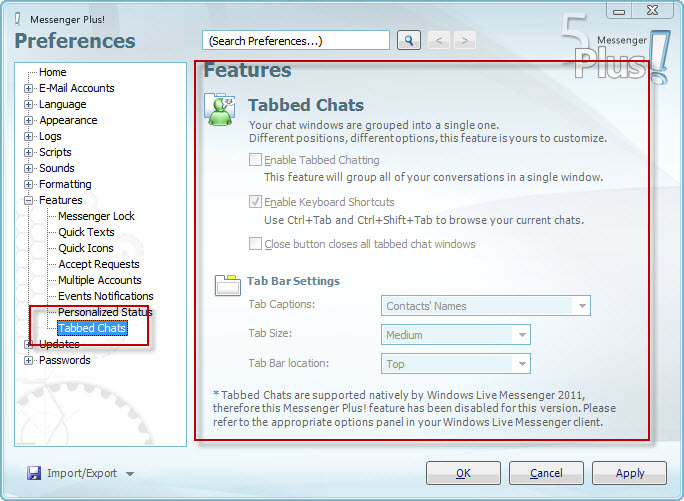Click the Search Preferences input field
The image size is (684, 501).
pyautogui.click(x=296, y=40)
